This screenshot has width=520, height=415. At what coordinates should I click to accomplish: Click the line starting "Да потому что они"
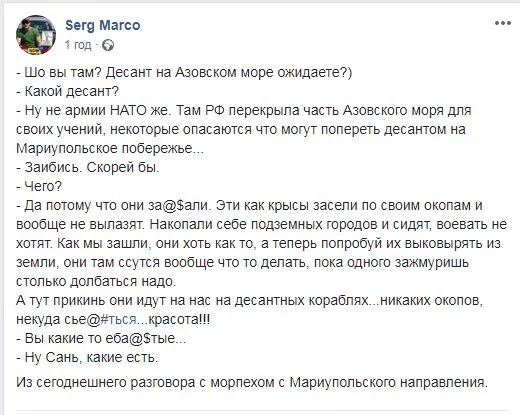(x=249, y=205)
